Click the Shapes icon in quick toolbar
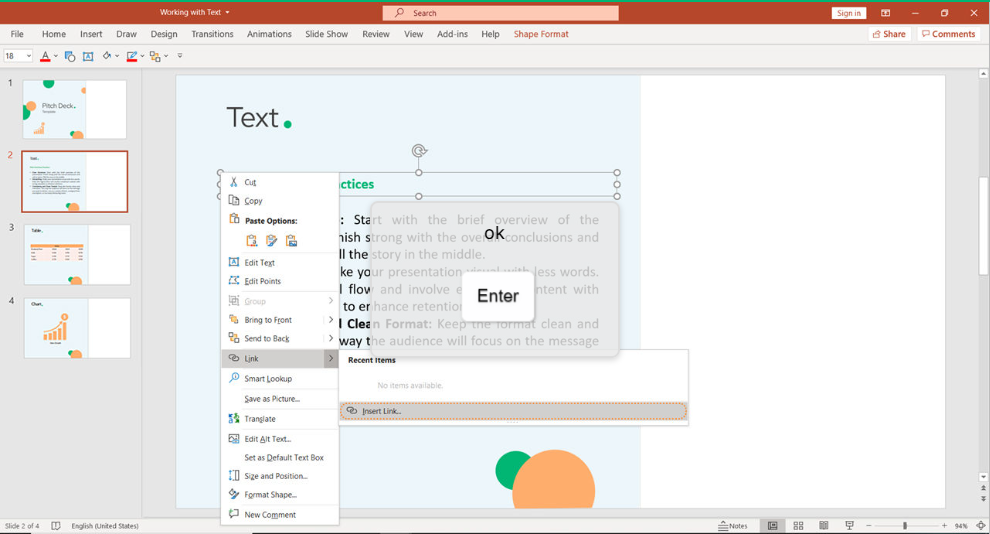 click(69, 56)
